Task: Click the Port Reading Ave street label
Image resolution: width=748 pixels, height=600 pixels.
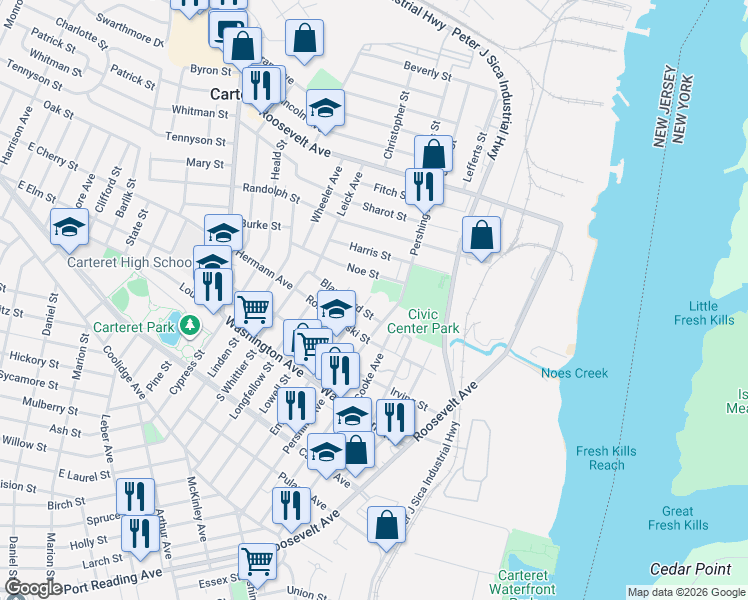Action: [113, 581]
